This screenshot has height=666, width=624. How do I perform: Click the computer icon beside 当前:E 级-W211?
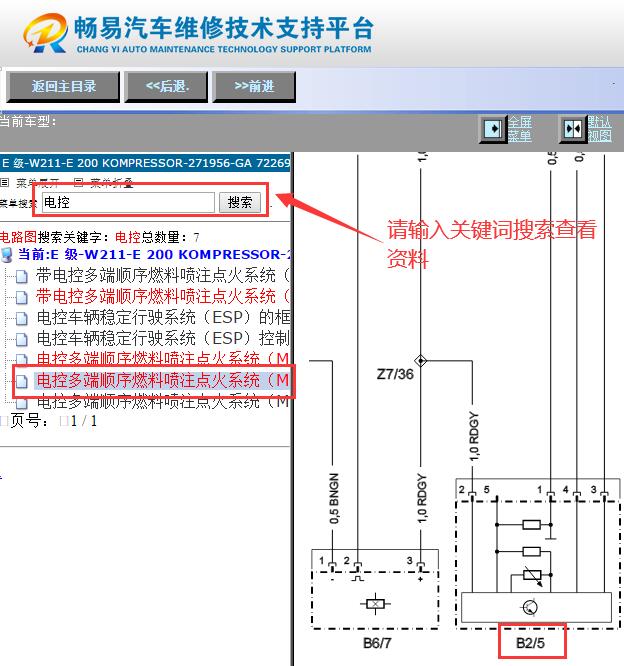click(7, 254)
